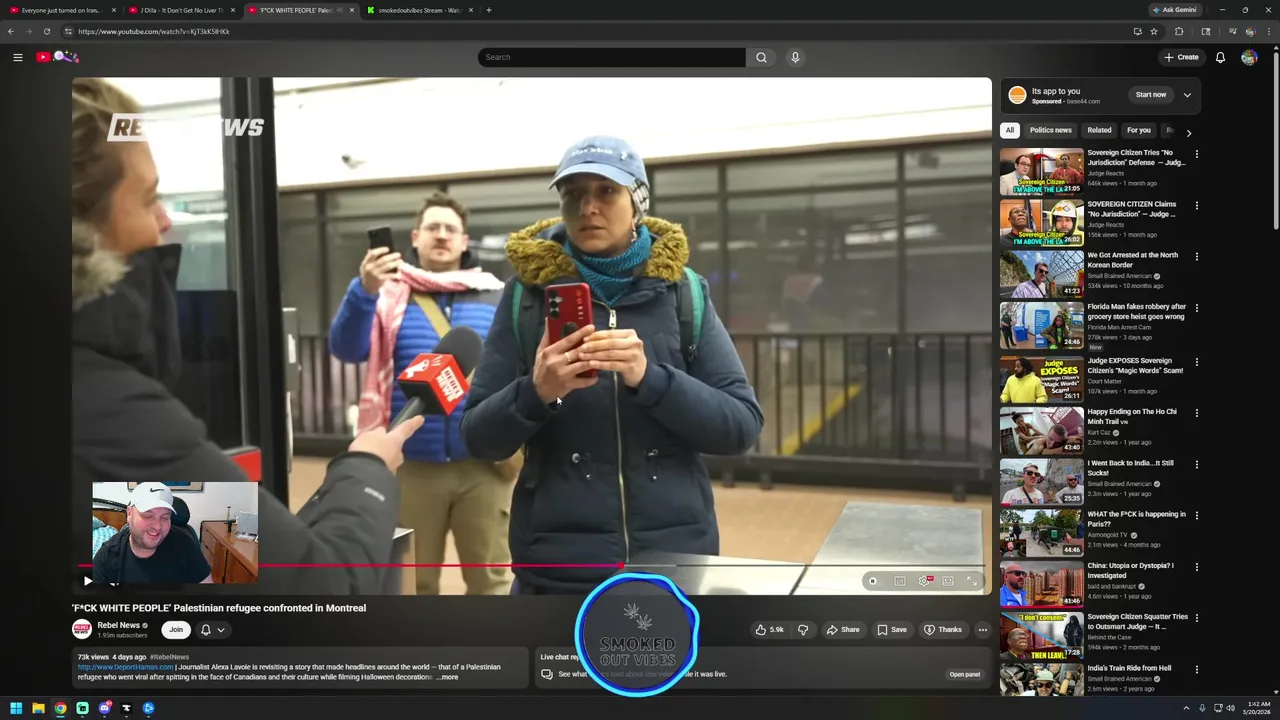The width and height of the screenshot is (1280, 720).
Task: Expand the subscription notification bell dropdown
Action: [x=212, y=630]
